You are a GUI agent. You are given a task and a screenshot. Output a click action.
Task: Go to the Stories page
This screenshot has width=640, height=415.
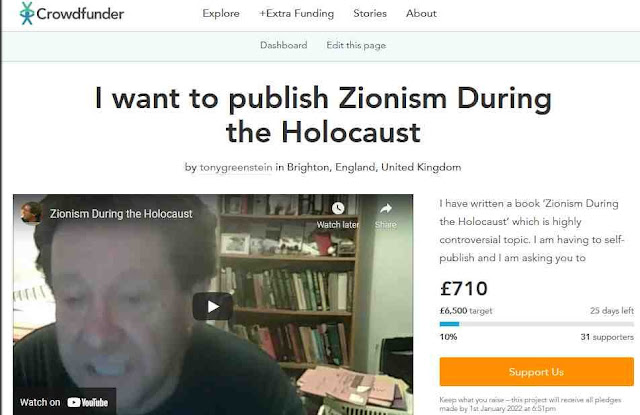click(370, 13)
